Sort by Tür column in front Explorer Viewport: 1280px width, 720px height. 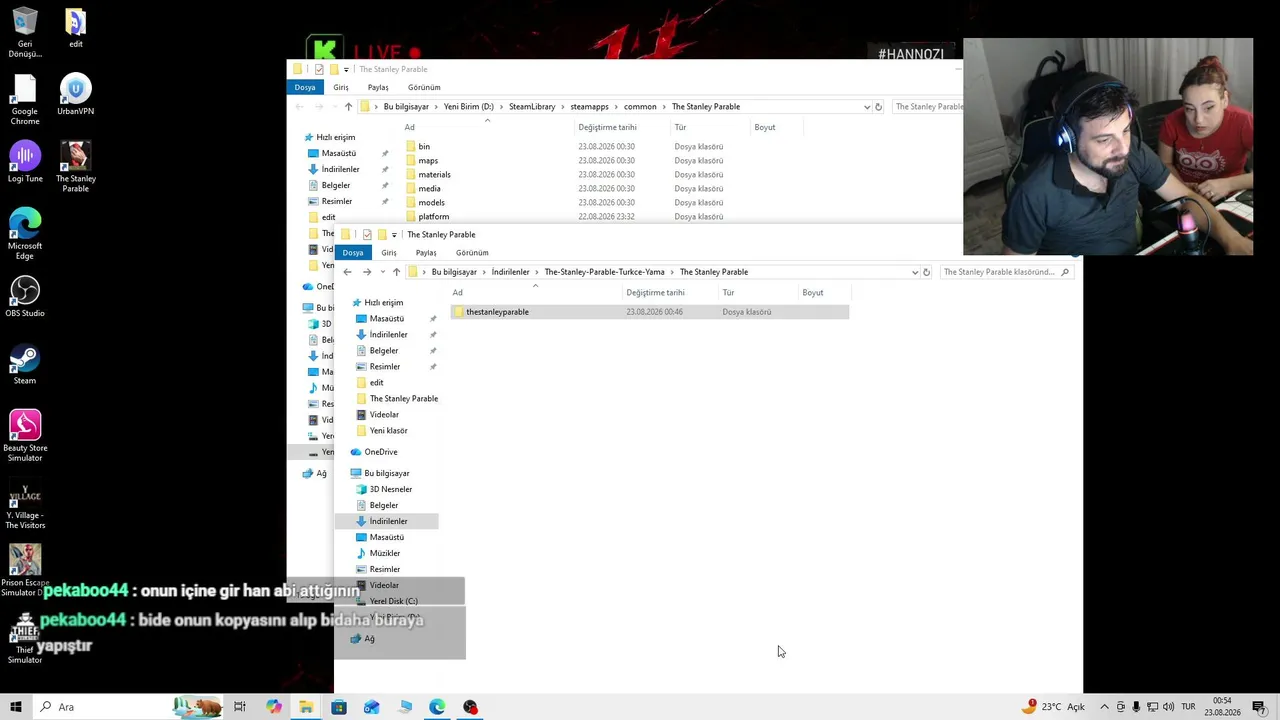click(x=728, y=293)
